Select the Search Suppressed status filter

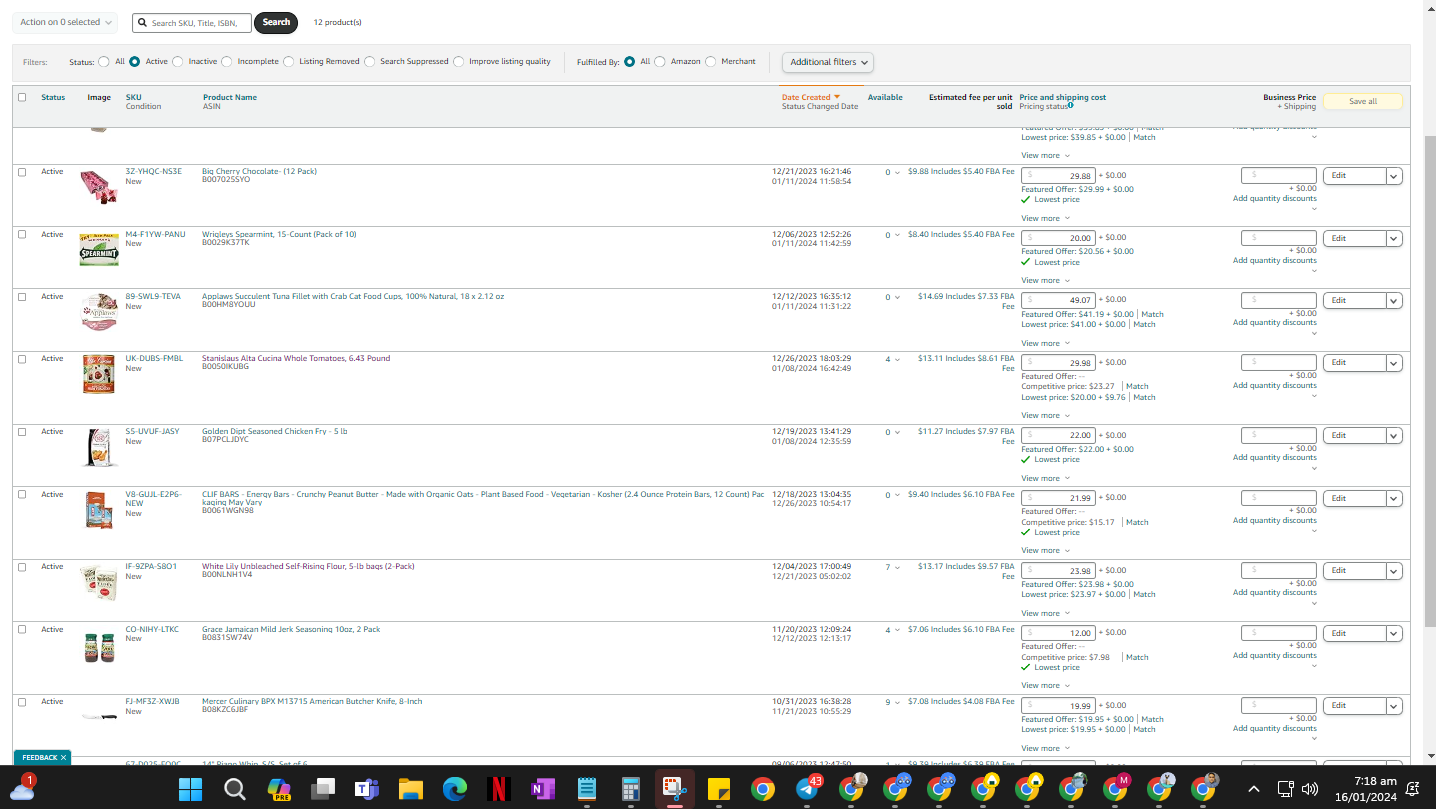click(x=370, y=62)
